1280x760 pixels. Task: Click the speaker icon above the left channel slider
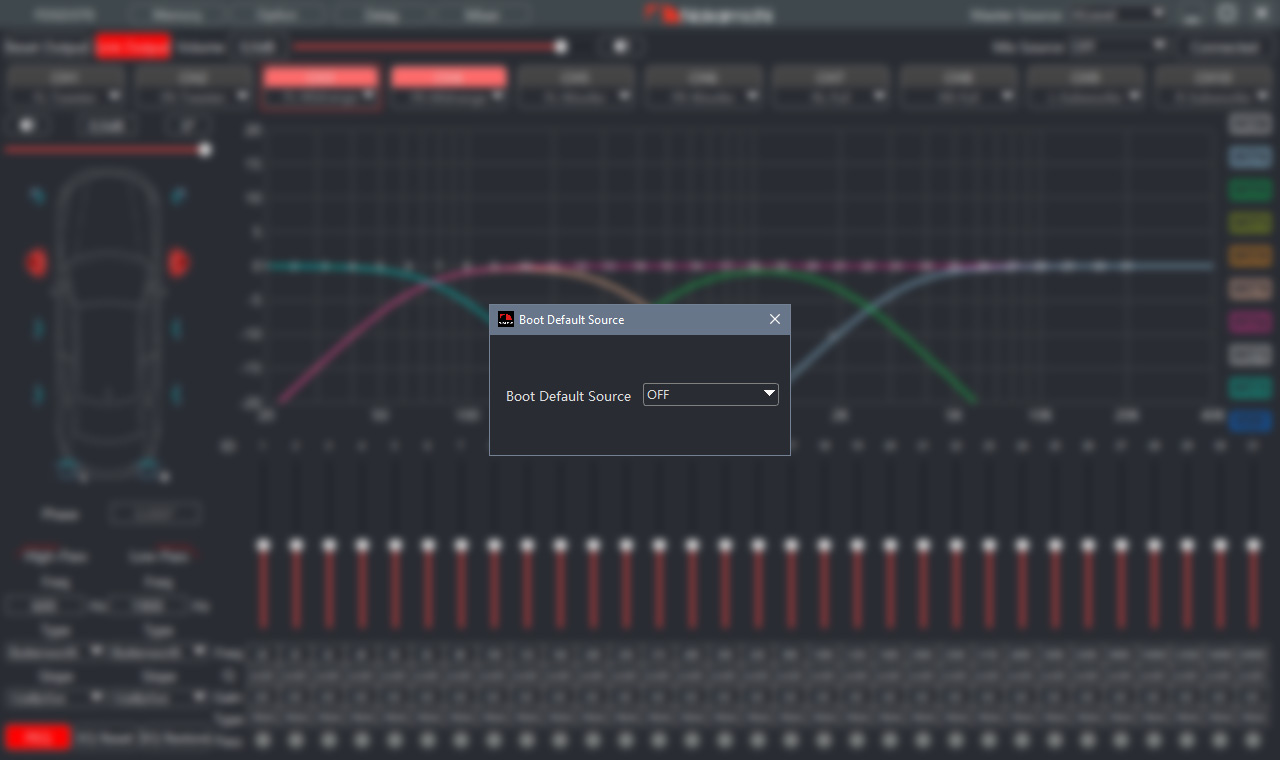point(27,126)
